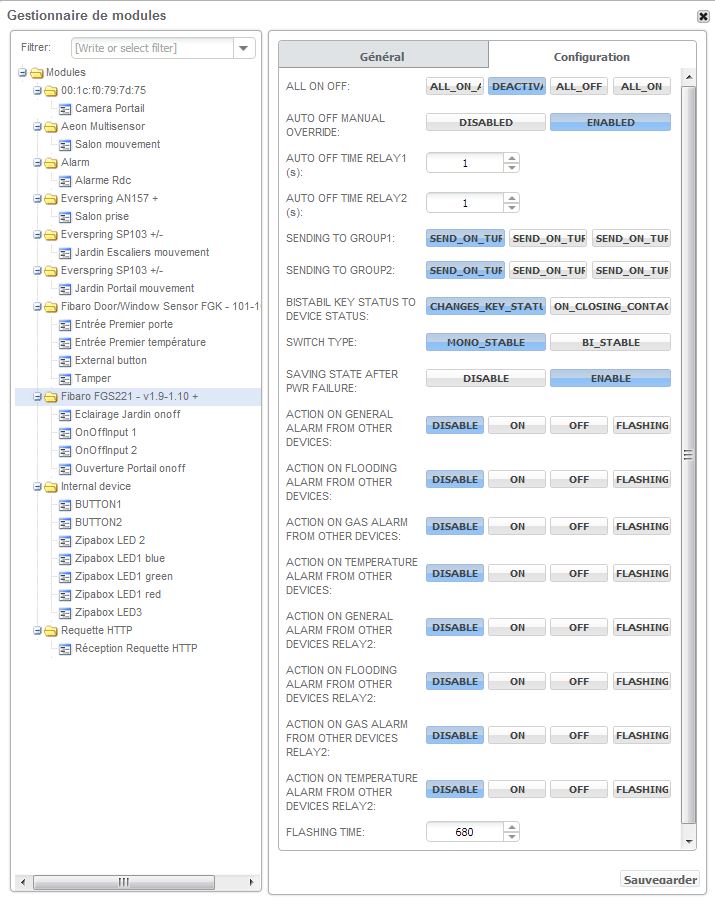715x904 pixels.
Task: Click the configuration panel vertical scrollbar
Action: coord(687,455)
